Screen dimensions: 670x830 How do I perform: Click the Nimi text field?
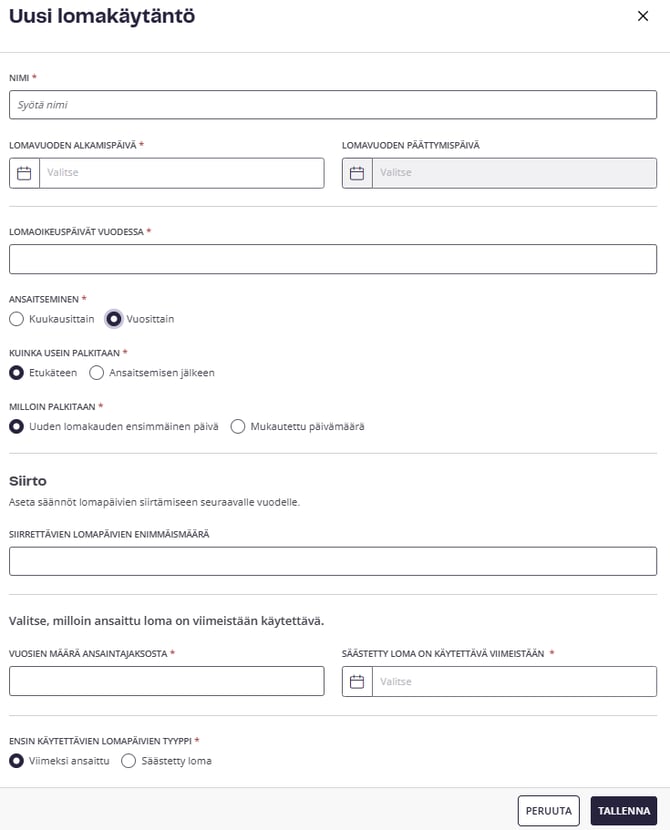[333, 105]
